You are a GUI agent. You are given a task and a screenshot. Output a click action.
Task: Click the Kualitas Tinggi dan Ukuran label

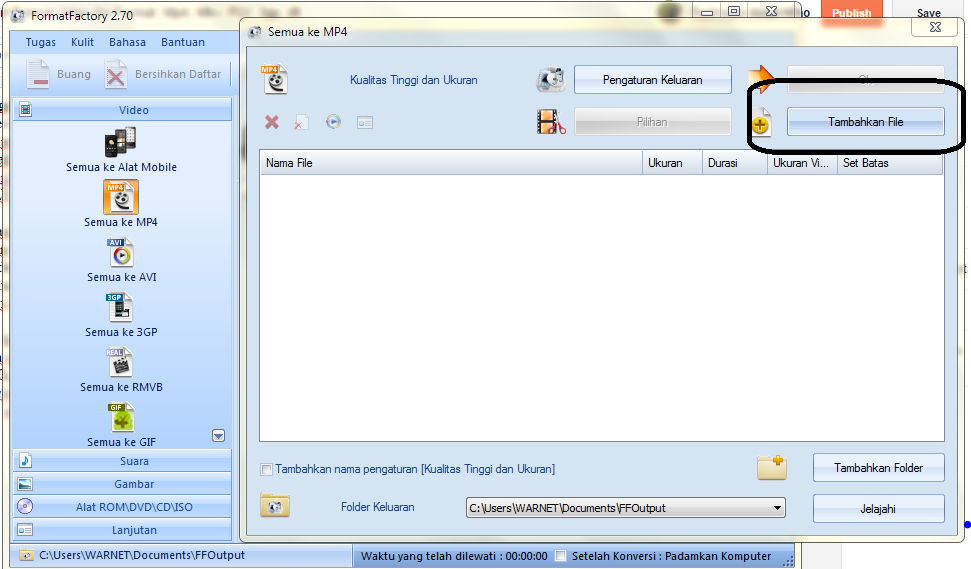point(414,80)
